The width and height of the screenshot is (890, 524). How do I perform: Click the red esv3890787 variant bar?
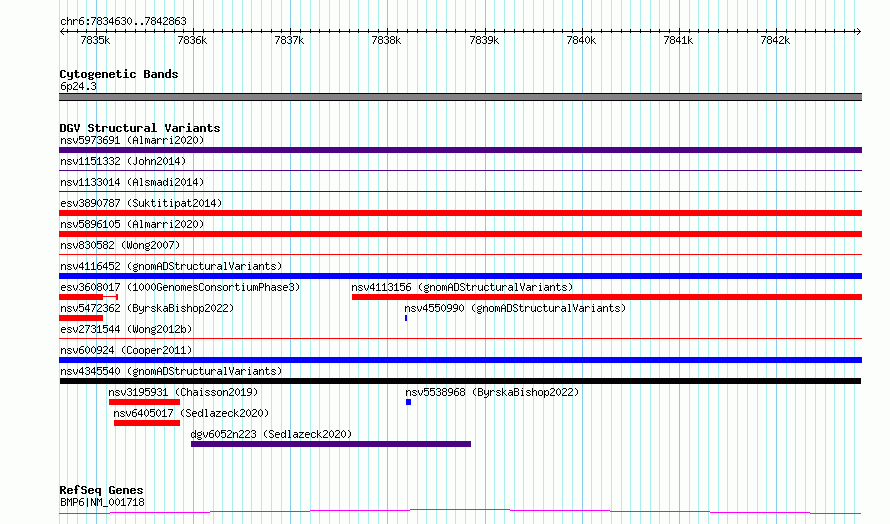(460, 213)
